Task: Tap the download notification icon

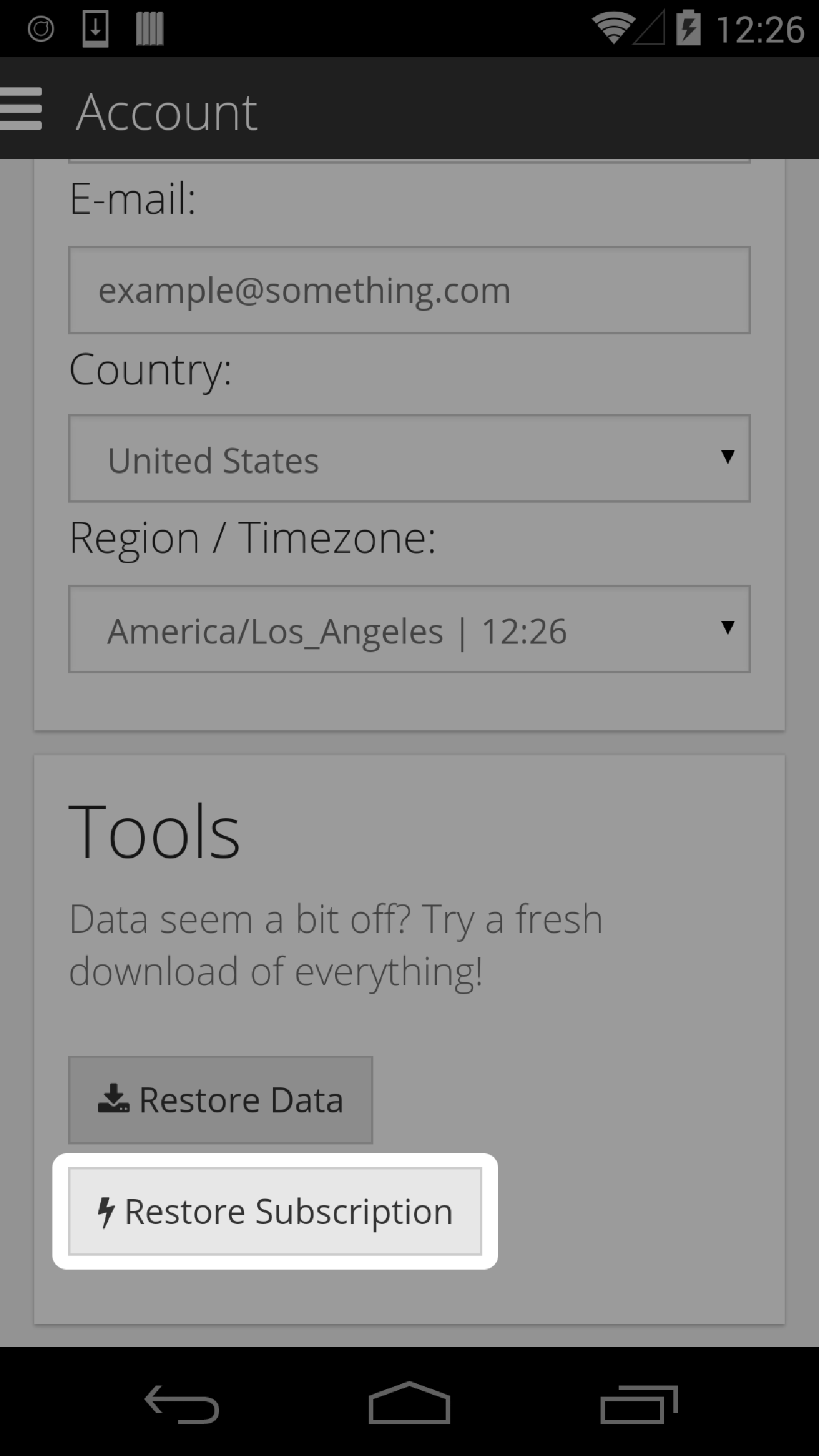Action: coord(96,29)
